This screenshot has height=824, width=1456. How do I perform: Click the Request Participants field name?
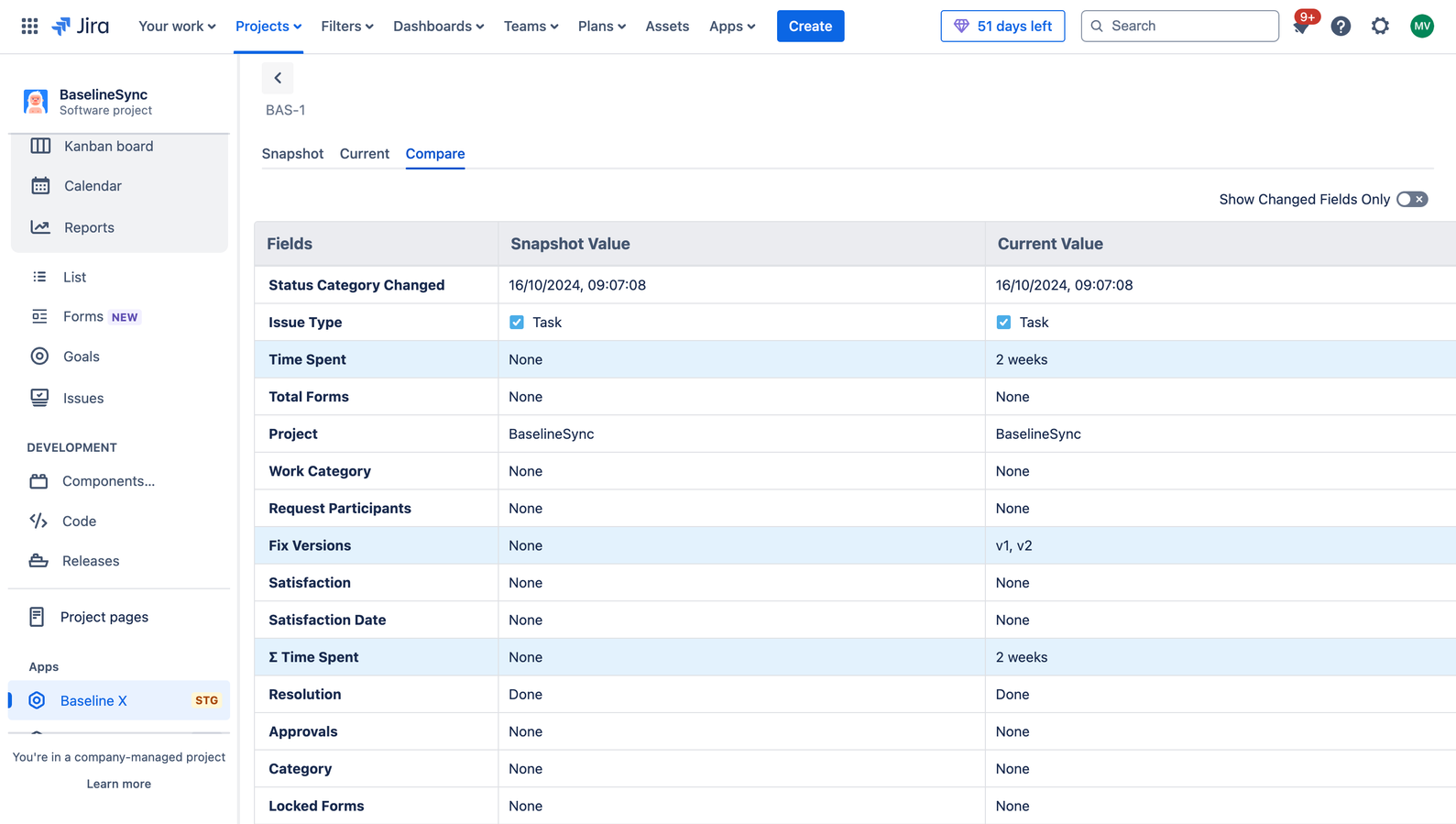click(340, 509)
